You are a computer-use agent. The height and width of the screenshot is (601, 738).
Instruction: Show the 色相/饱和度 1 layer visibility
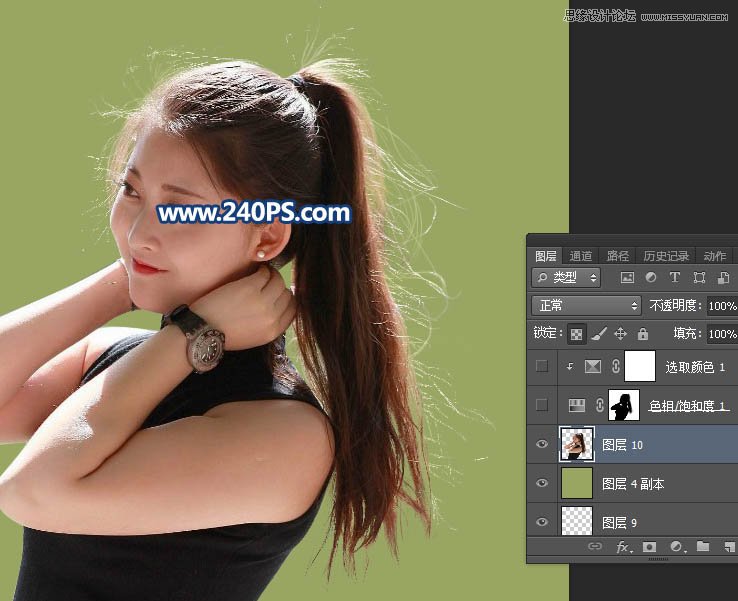542,405
